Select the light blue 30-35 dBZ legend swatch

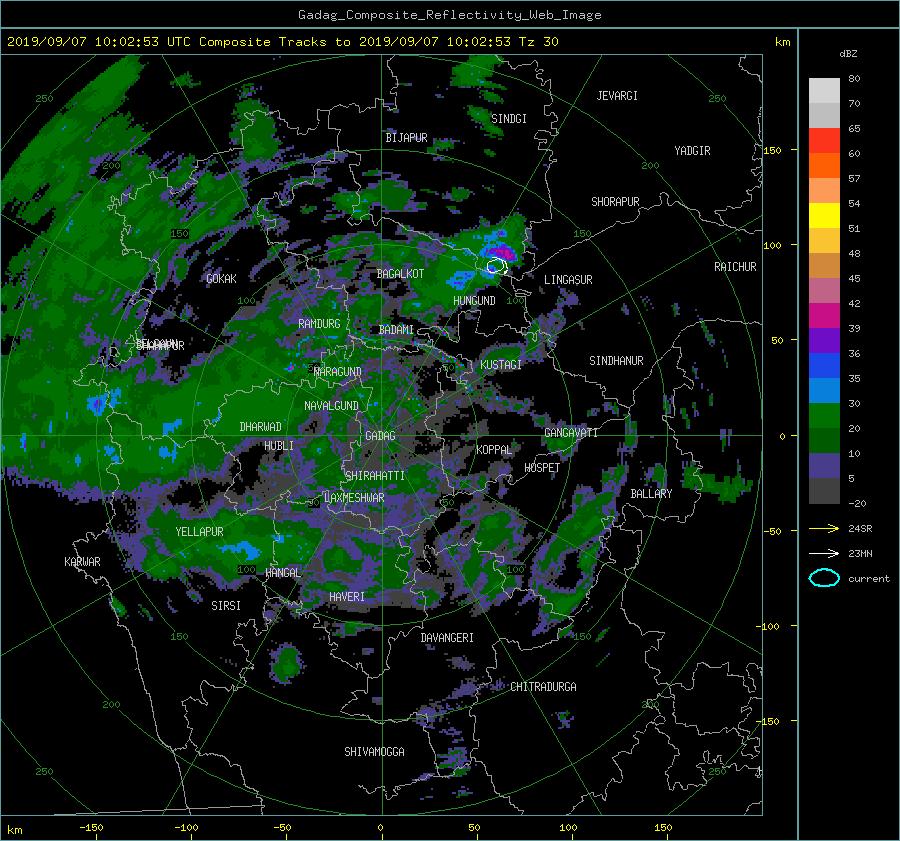(x=824, y=390)
